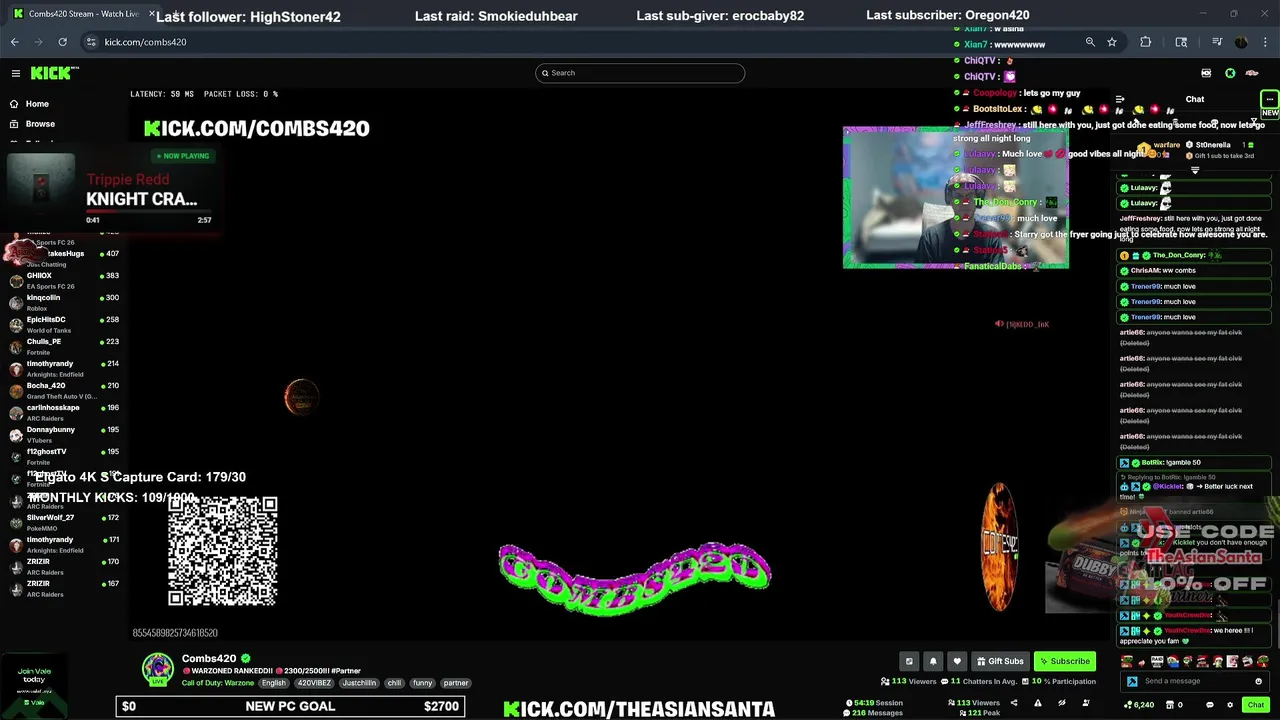Open carlinhosskape channel in sidebar
The height and width of the screenshot is (720, 1280).
coord(62,412)
